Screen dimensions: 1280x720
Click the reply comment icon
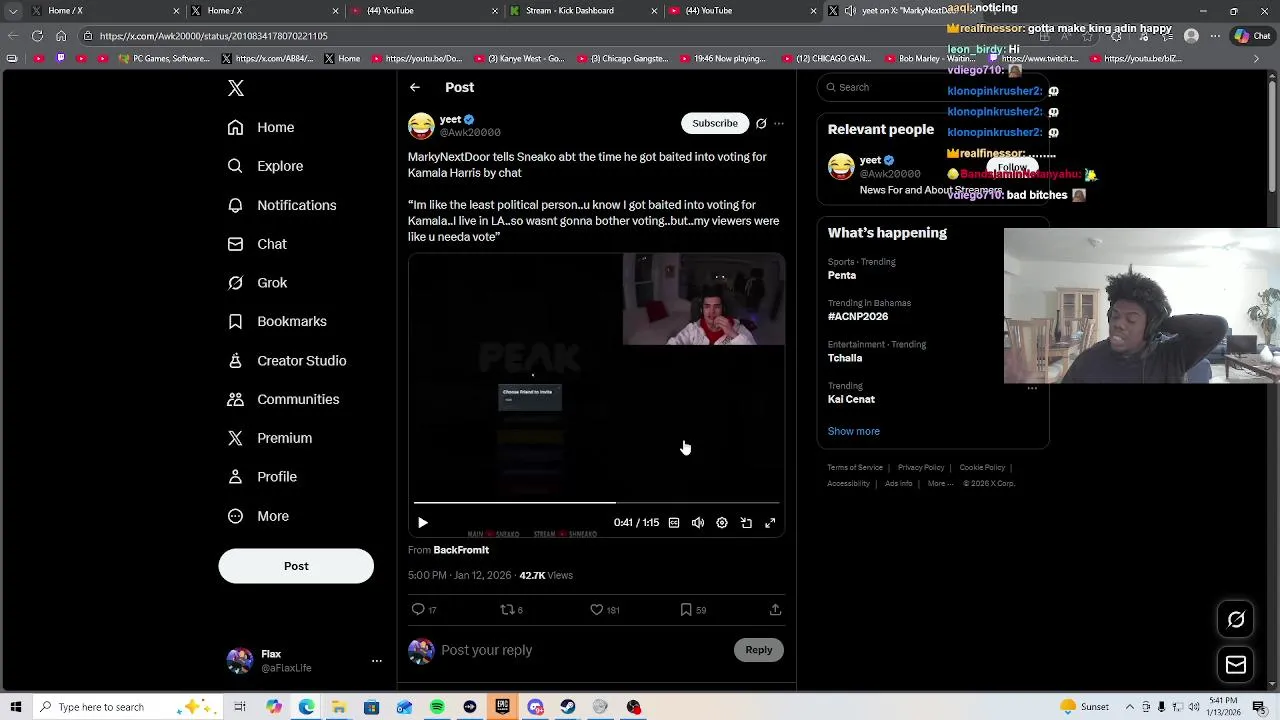tap(418, 609)
